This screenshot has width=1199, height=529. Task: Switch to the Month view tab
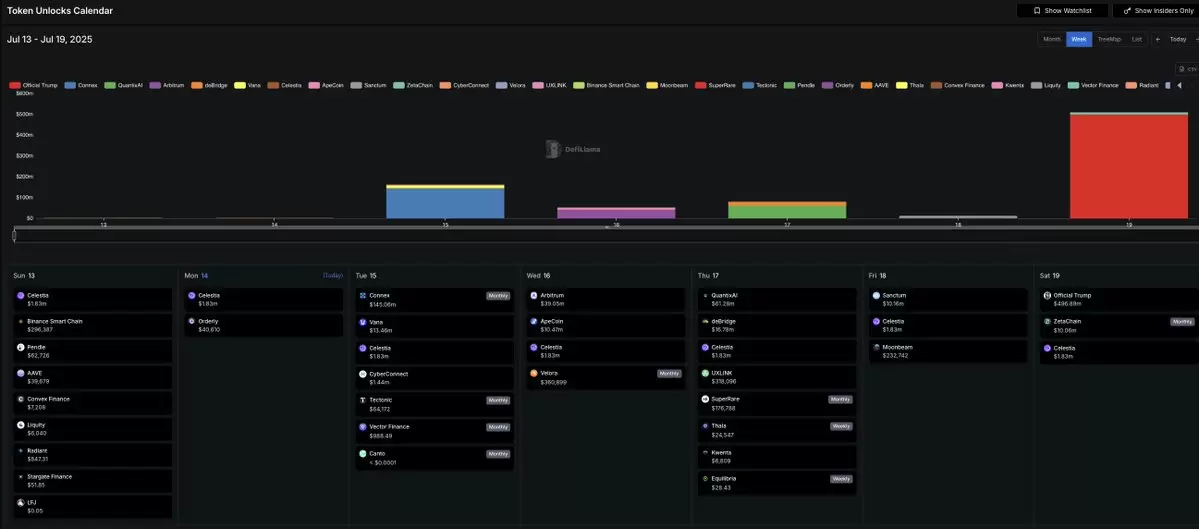coord(1052,39)
